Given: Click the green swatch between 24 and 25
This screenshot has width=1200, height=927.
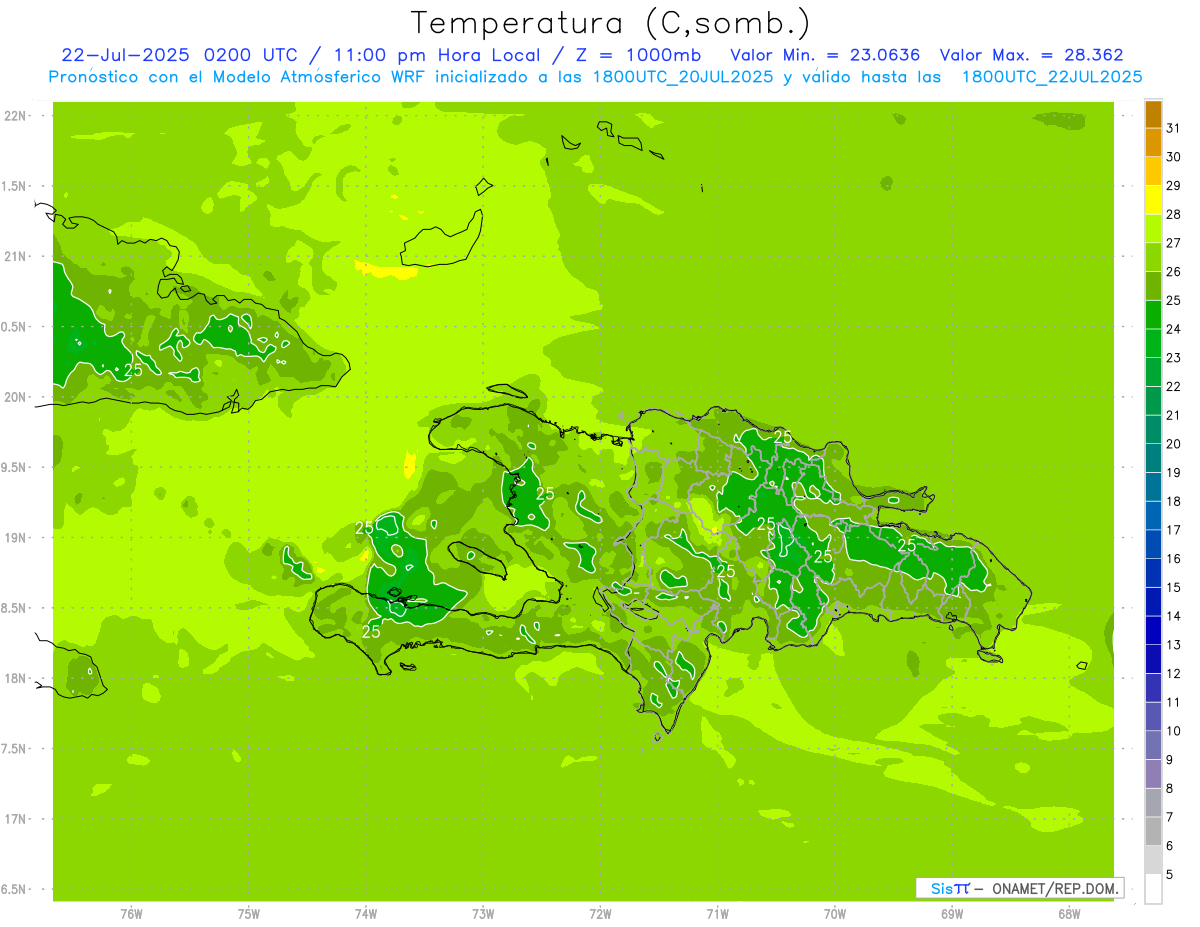Looking at the screenshot, I should pyautogui.click(x=1153, y=315).
